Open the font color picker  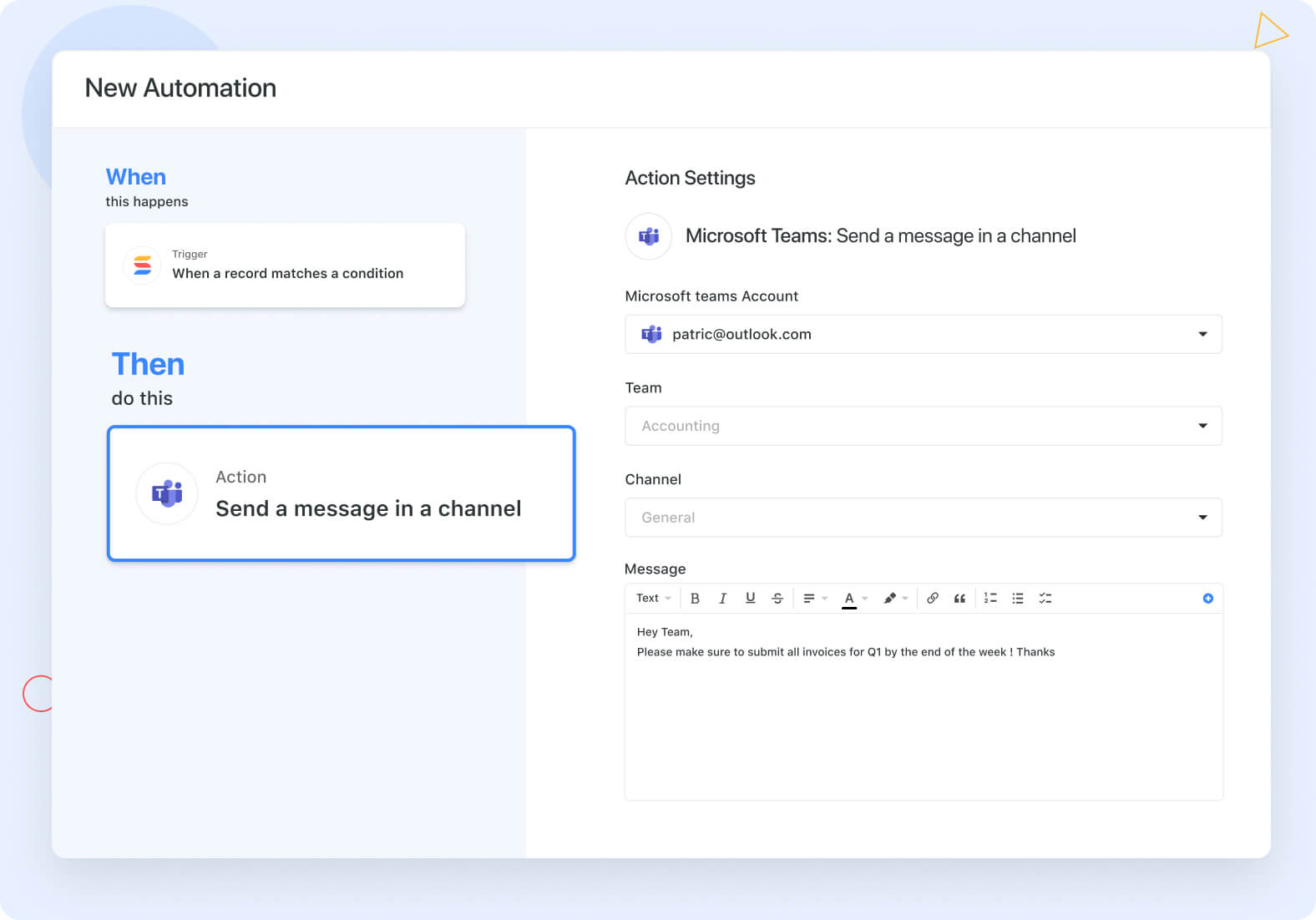point(855,599)
